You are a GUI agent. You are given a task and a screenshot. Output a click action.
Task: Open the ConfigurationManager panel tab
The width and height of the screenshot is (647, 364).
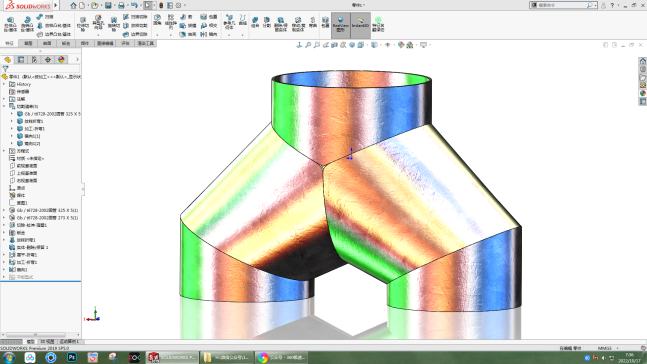pos(34,60)
